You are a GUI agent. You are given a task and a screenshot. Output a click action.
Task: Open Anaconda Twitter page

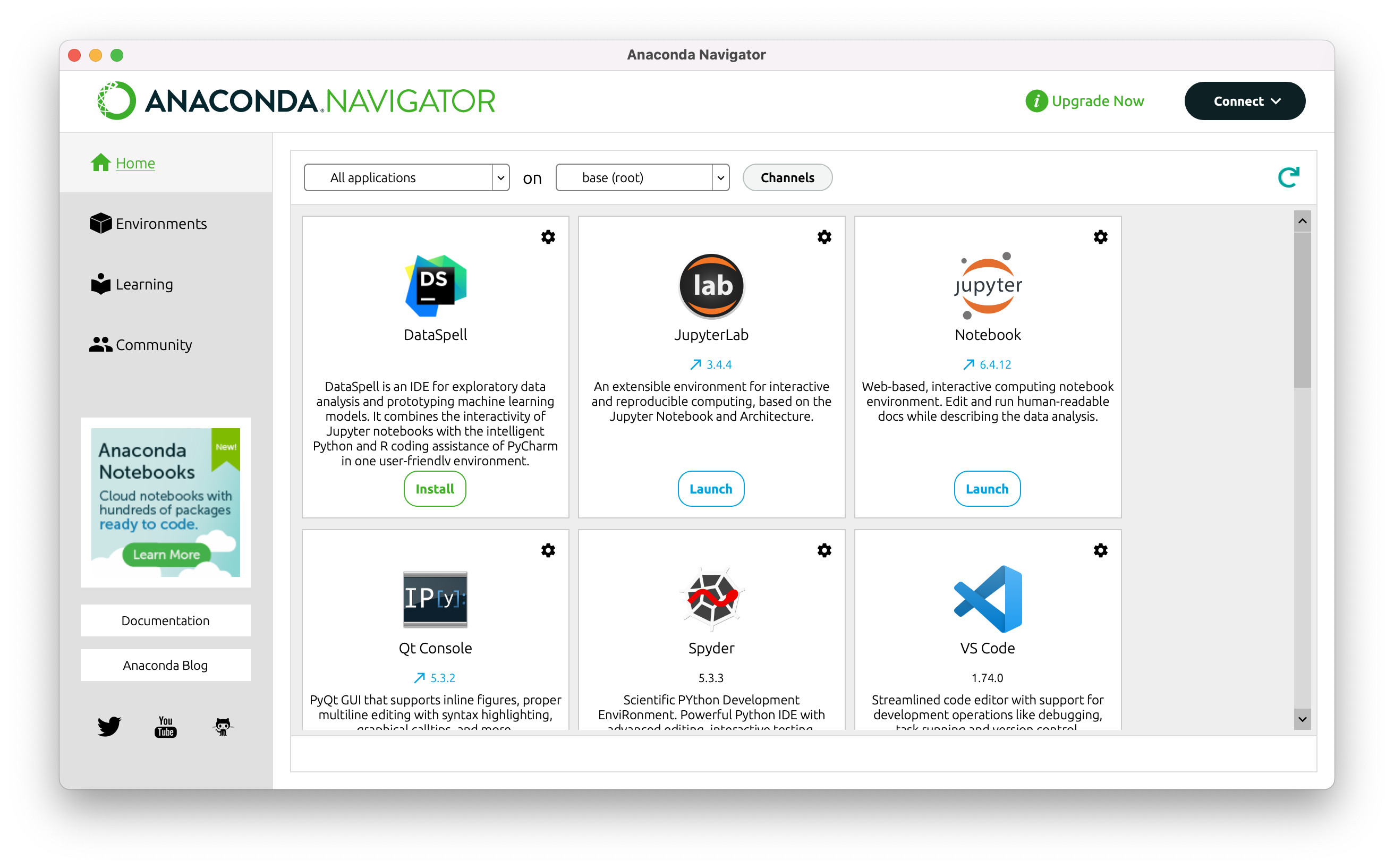pos(109,726)
